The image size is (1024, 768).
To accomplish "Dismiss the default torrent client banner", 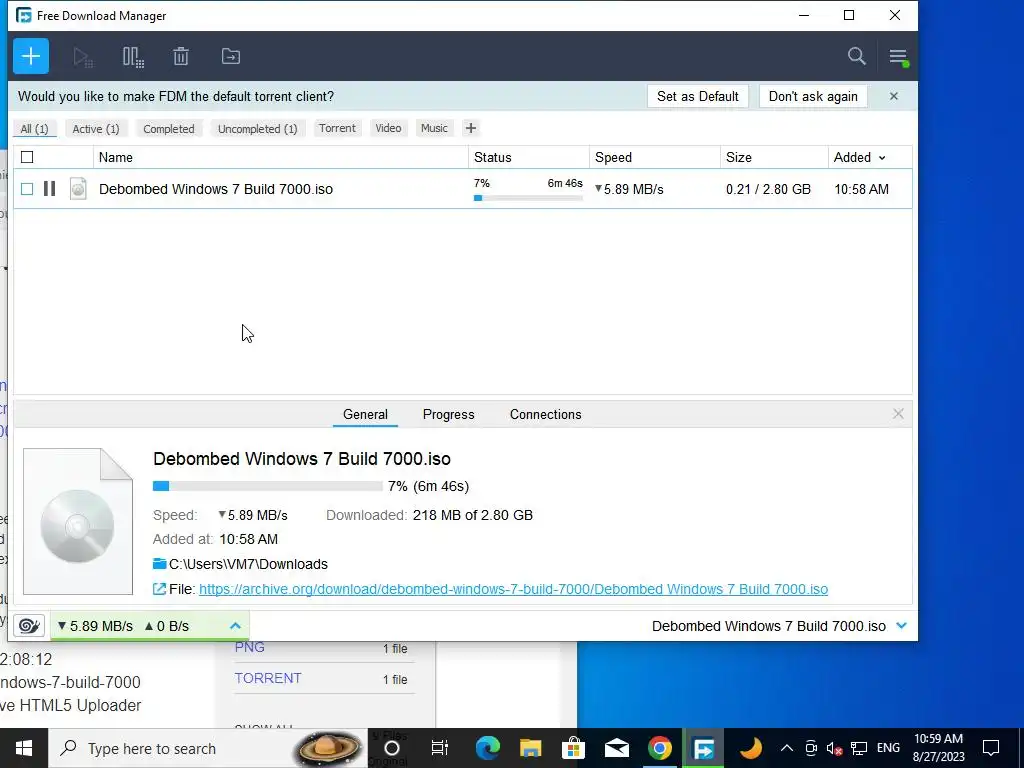I will [x=894, y=96].
